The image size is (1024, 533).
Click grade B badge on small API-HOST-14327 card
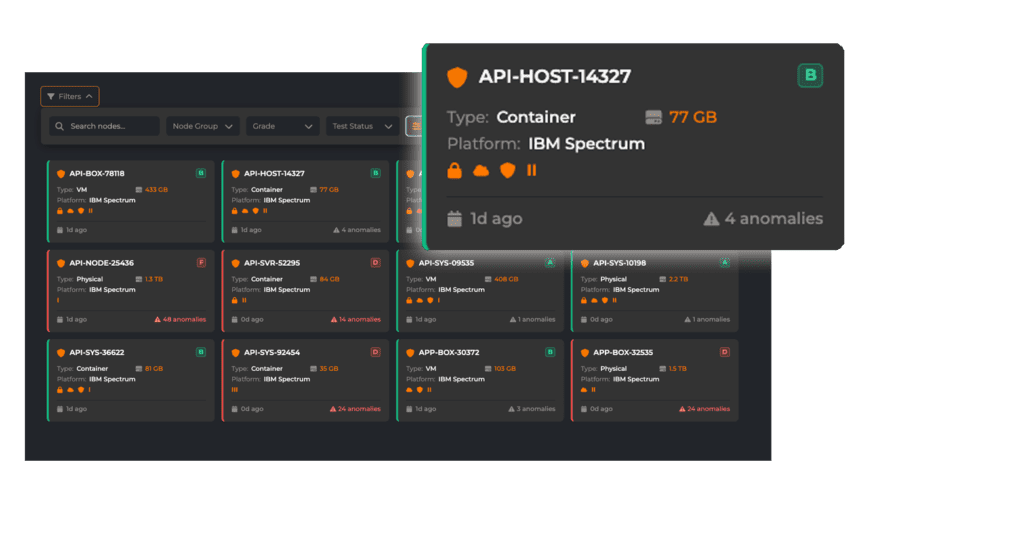point(376,173)
